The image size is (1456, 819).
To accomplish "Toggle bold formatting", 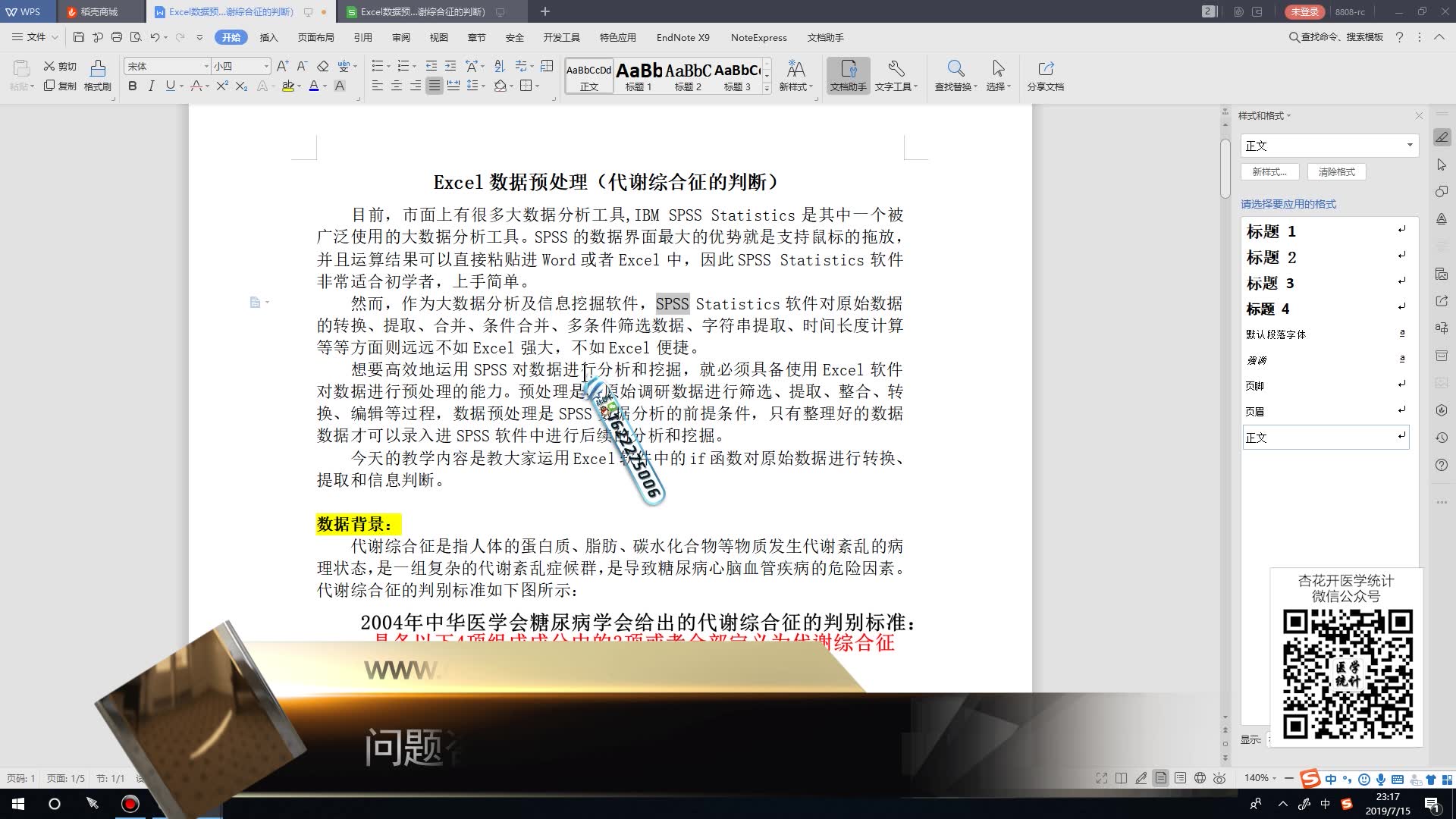I will coord(133,86).
